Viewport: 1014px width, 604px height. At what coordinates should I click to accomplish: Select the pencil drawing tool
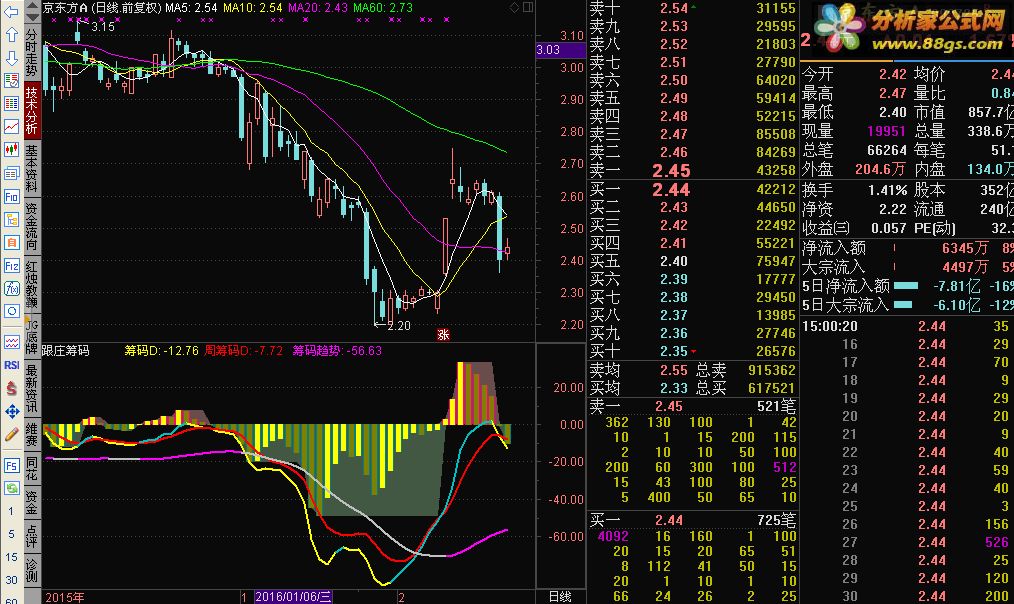click(x=11, y=435)
